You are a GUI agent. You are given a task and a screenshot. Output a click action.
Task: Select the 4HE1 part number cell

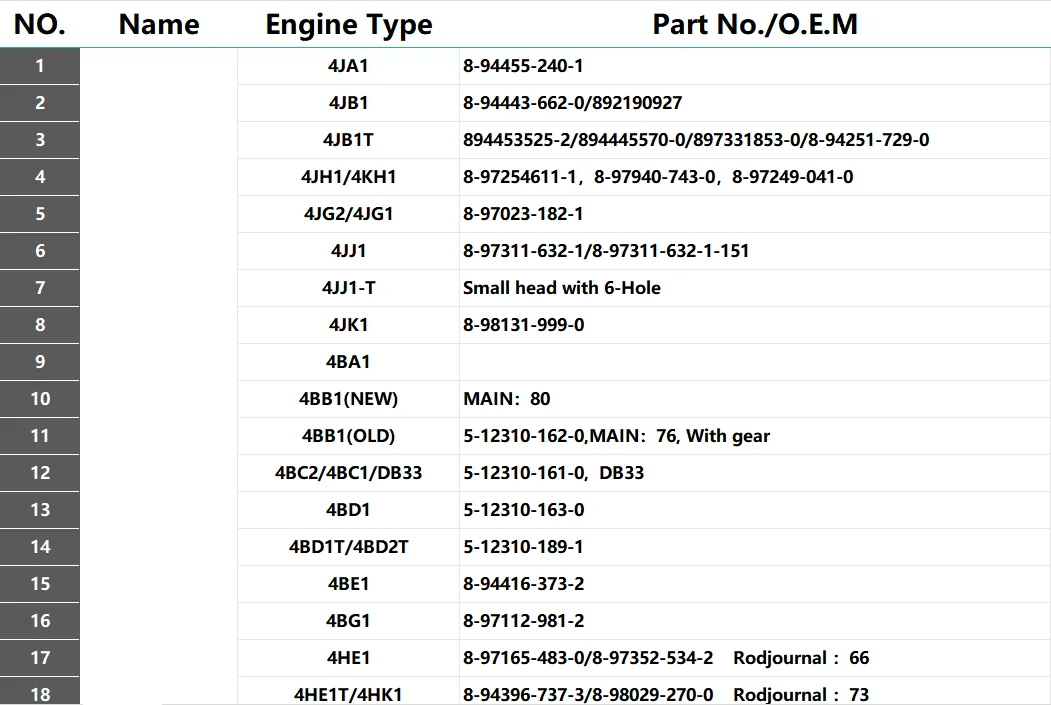tap(665, 658)
